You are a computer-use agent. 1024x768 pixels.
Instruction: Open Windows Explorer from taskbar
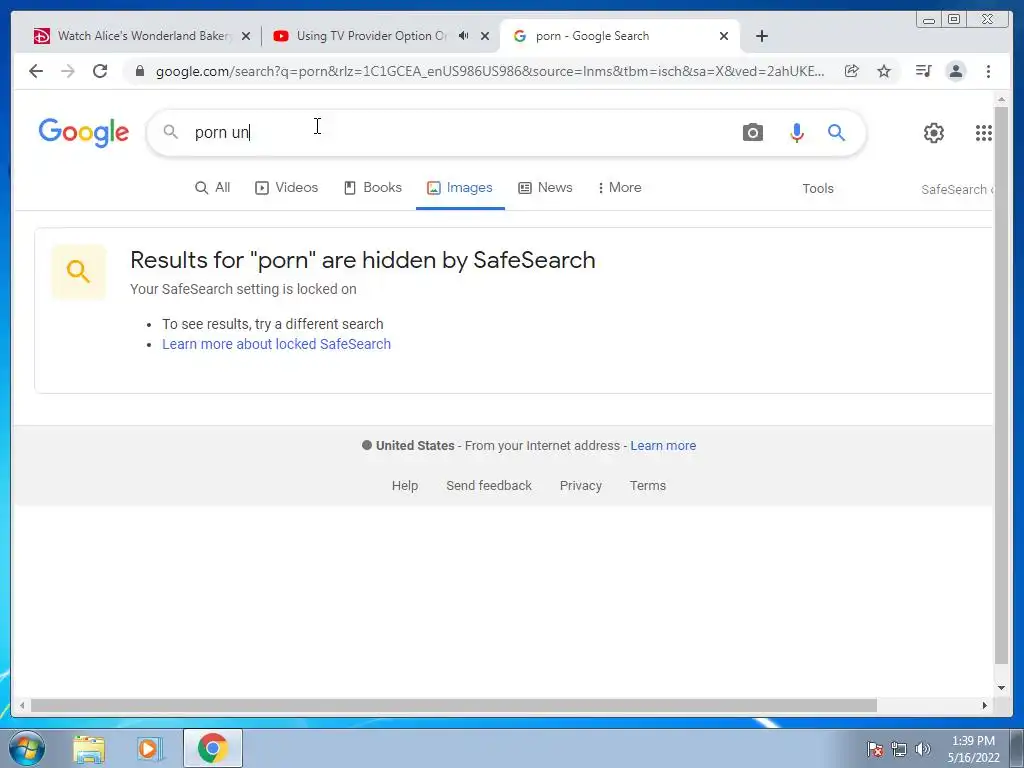[x=89, y=748]
